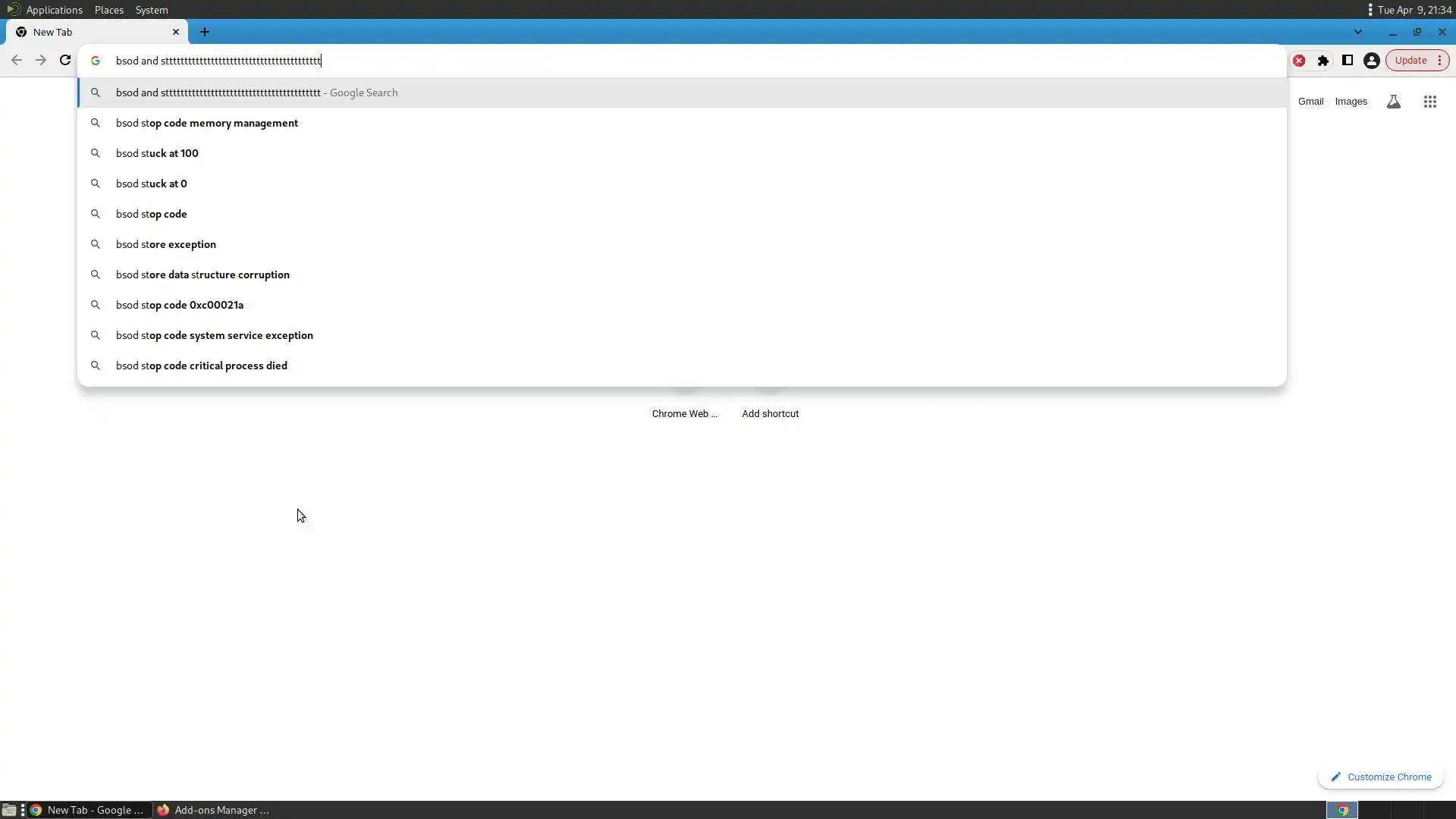This screenshot has height=819, width=1456.
Task: Choose 'bsod store exception' suggestion
Action: coord(166,244)
